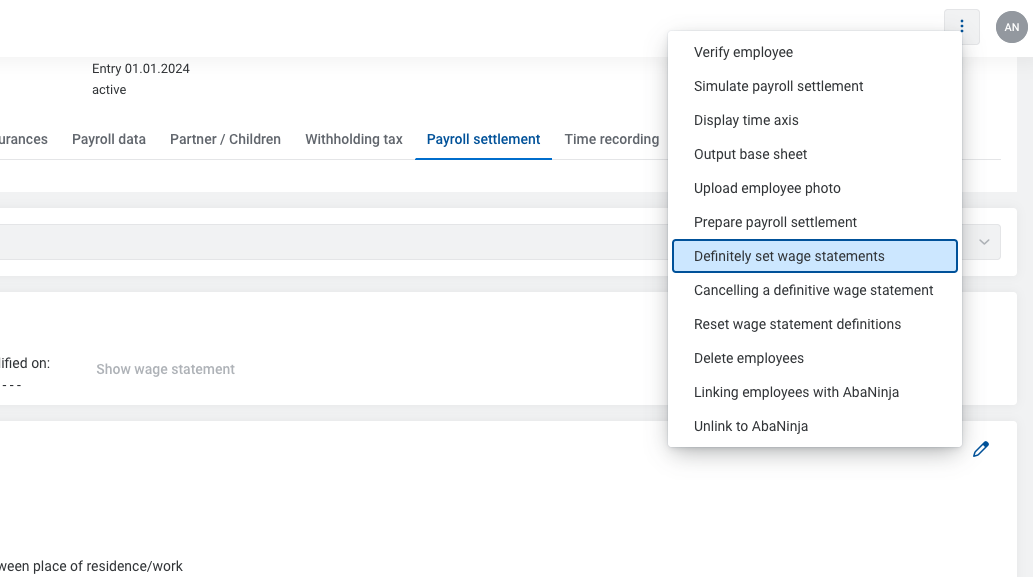
Task: Choose Cancelling a definitive wage statement
Action: [813, 290]
